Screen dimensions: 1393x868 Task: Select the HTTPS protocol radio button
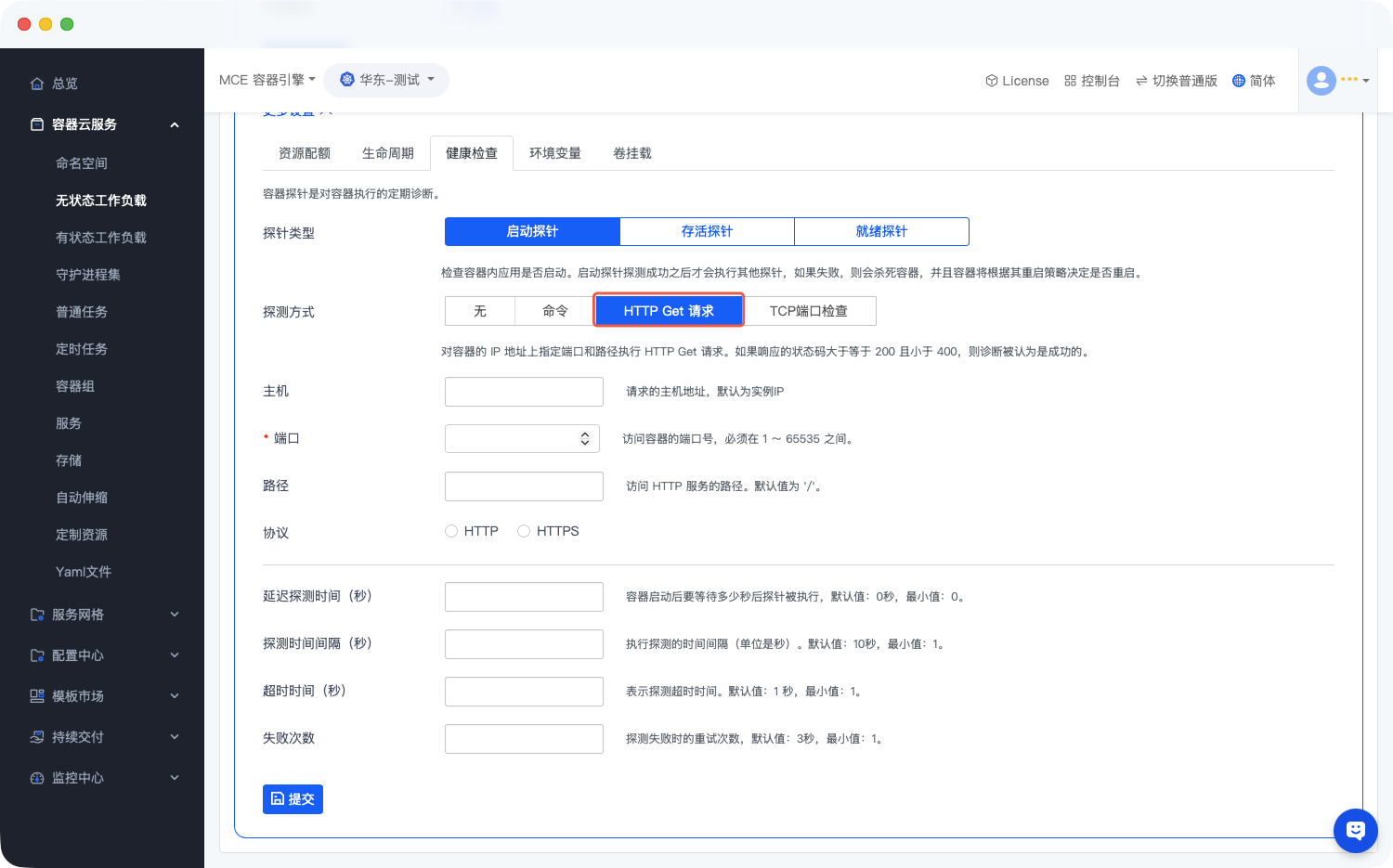pyautogui.click(x=524, y=531)
